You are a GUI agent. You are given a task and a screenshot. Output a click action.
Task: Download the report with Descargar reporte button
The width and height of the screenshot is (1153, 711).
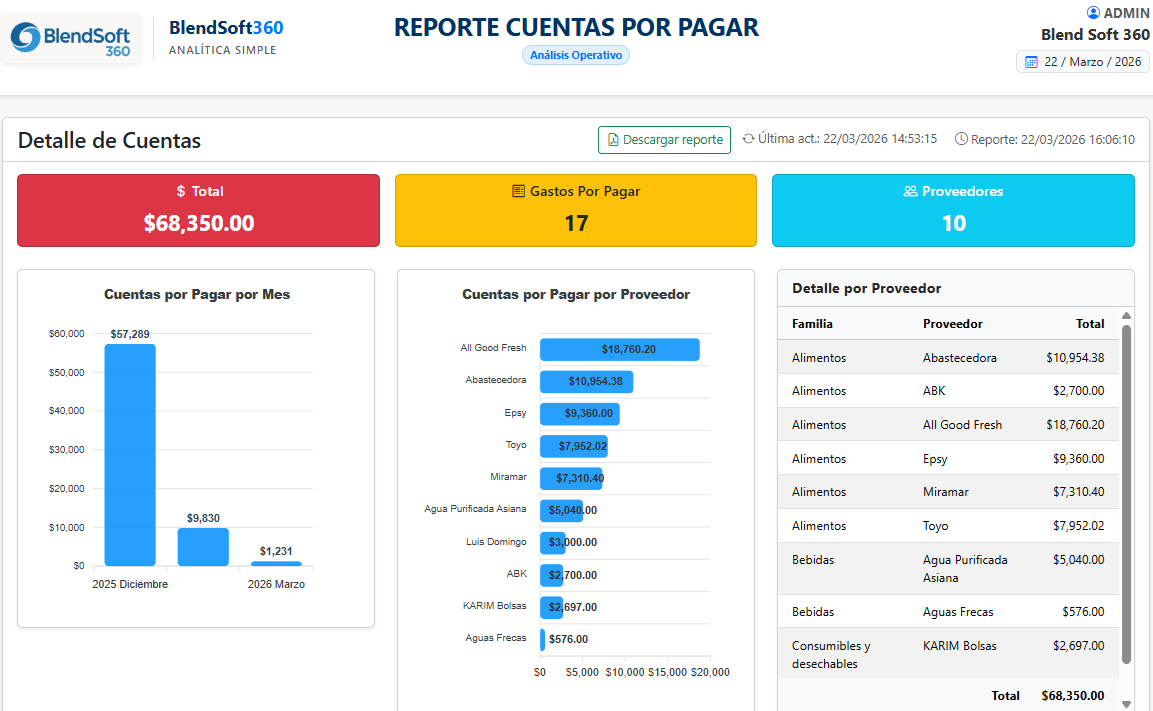tap(664, 140)
